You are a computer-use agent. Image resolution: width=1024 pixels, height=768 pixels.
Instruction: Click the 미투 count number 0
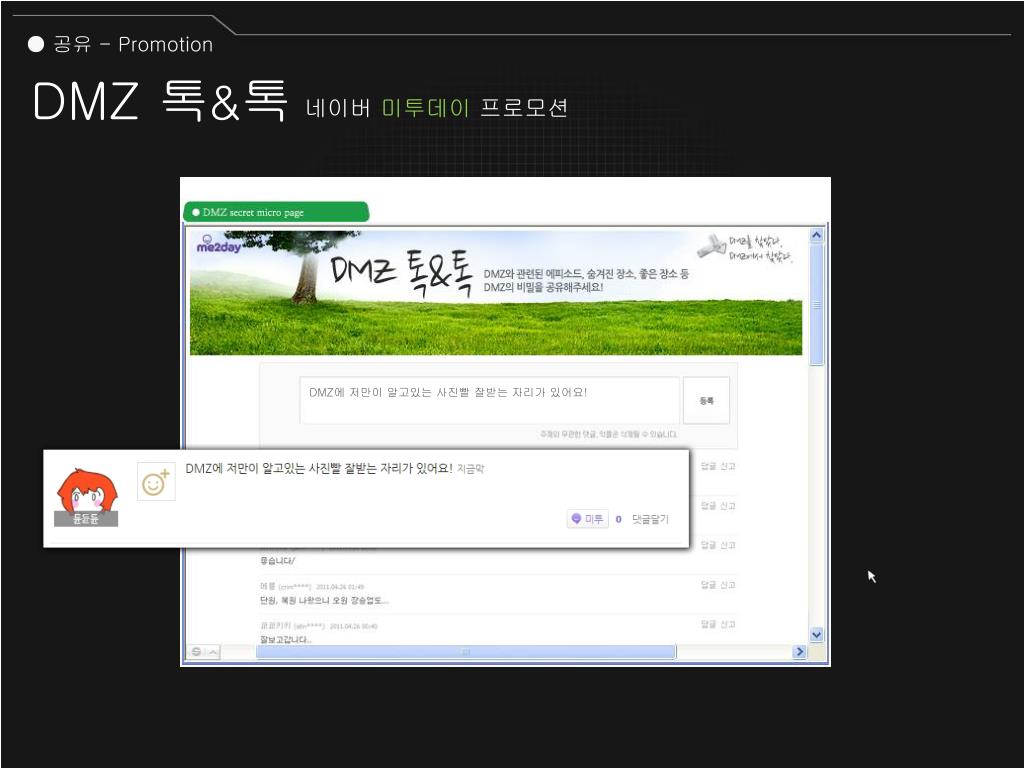tap(618, 519)
